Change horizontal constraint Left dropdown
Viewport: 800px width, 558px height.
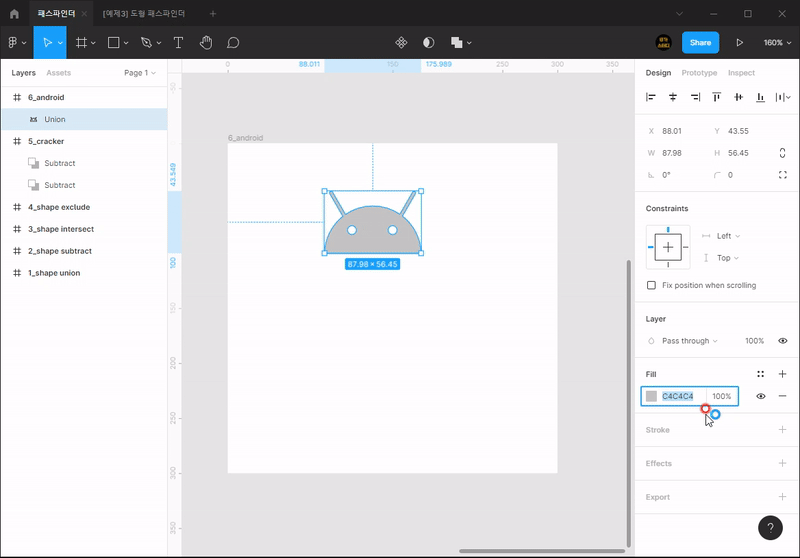click(728, 236)
